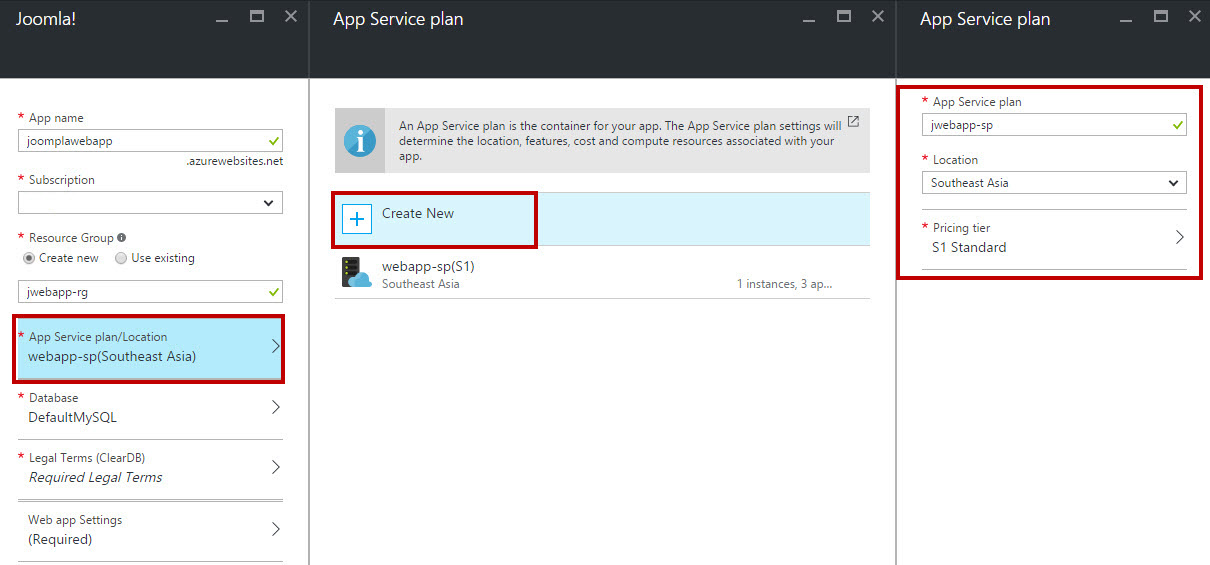Image resolution: width=1210 pixels, height=565 pixels.
Task: Click the Joomla! blade title
Action: (x=46, y=19)
